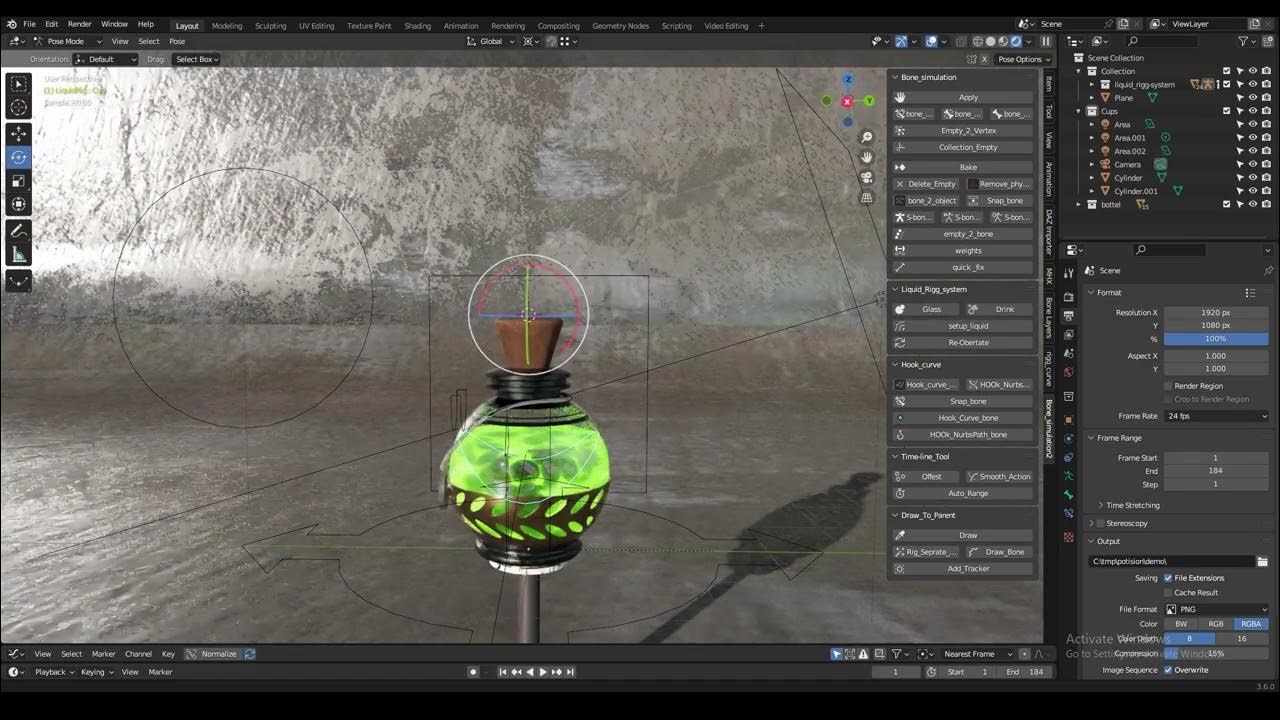Enable the Cache Result checkbox
The width and height of the screenshot is (1280, 720).
pyautogui.click(x=1168, y=593)
